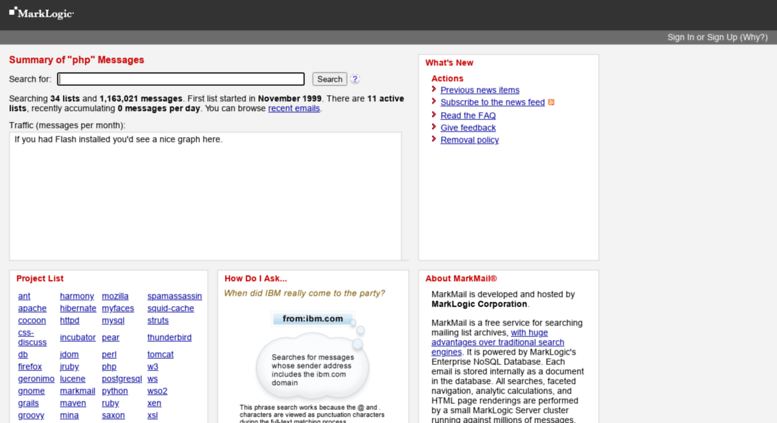Open the squid-cache project link
This screenshot has height=423, width=777.
tap(170, 308)
